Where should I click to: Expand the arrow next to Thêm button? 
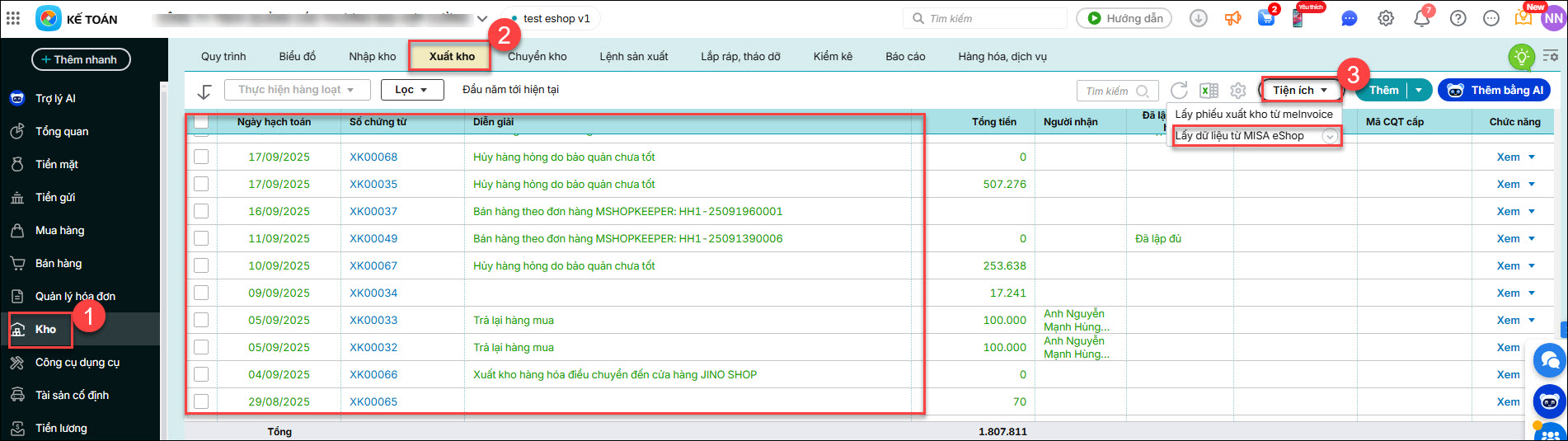click(1419, 90)
